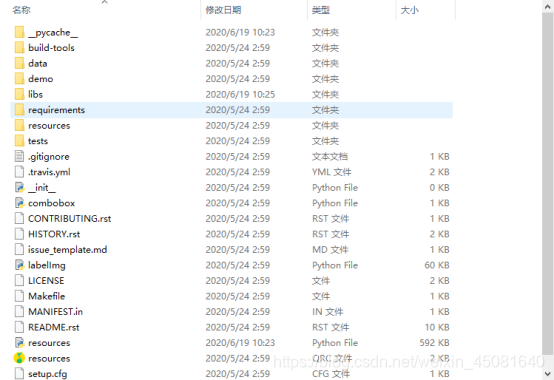The height and width of the screenshot is (380, 554).
Task: Click the scrollbar down arrow
Action: tap(548, 374)
